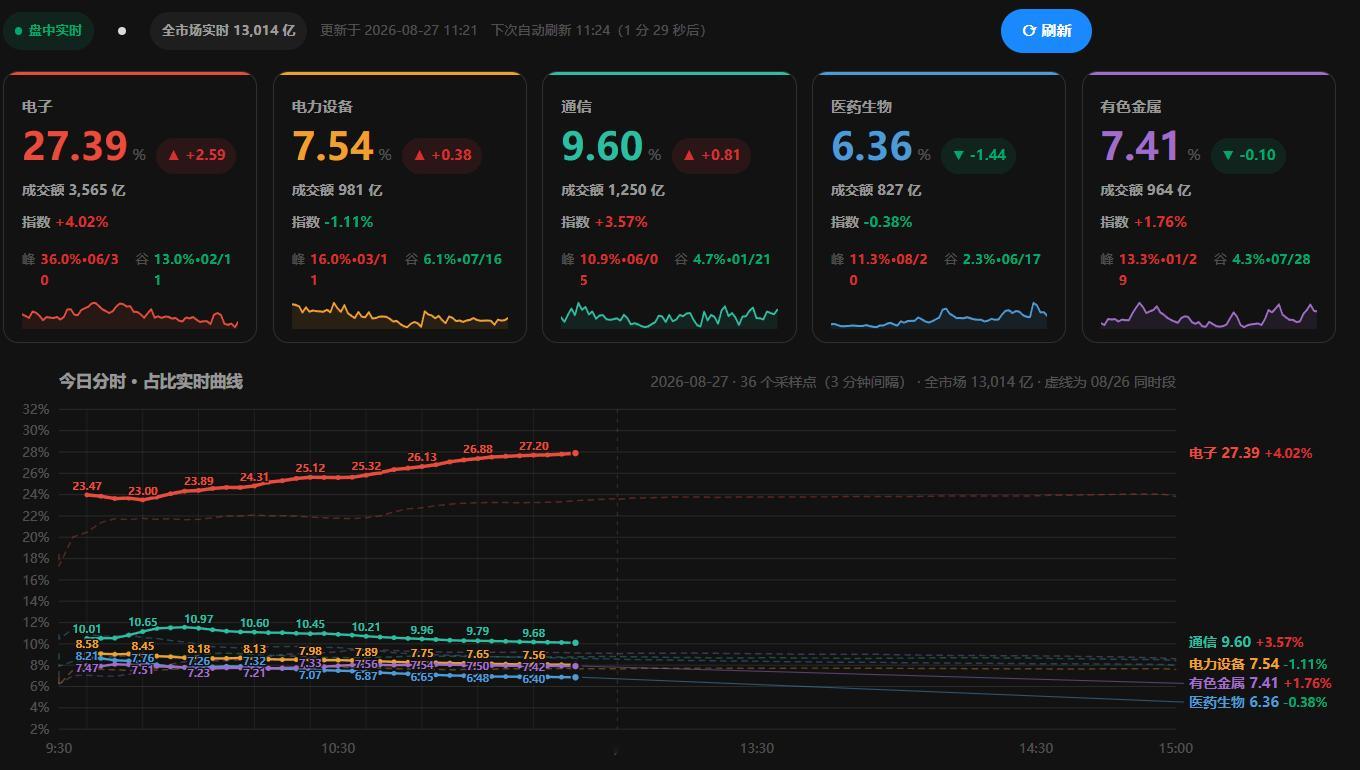This screenshot has width=1360, height=770.
Task: Click the 通信 card sparkline chart
Action: [669, 315]
